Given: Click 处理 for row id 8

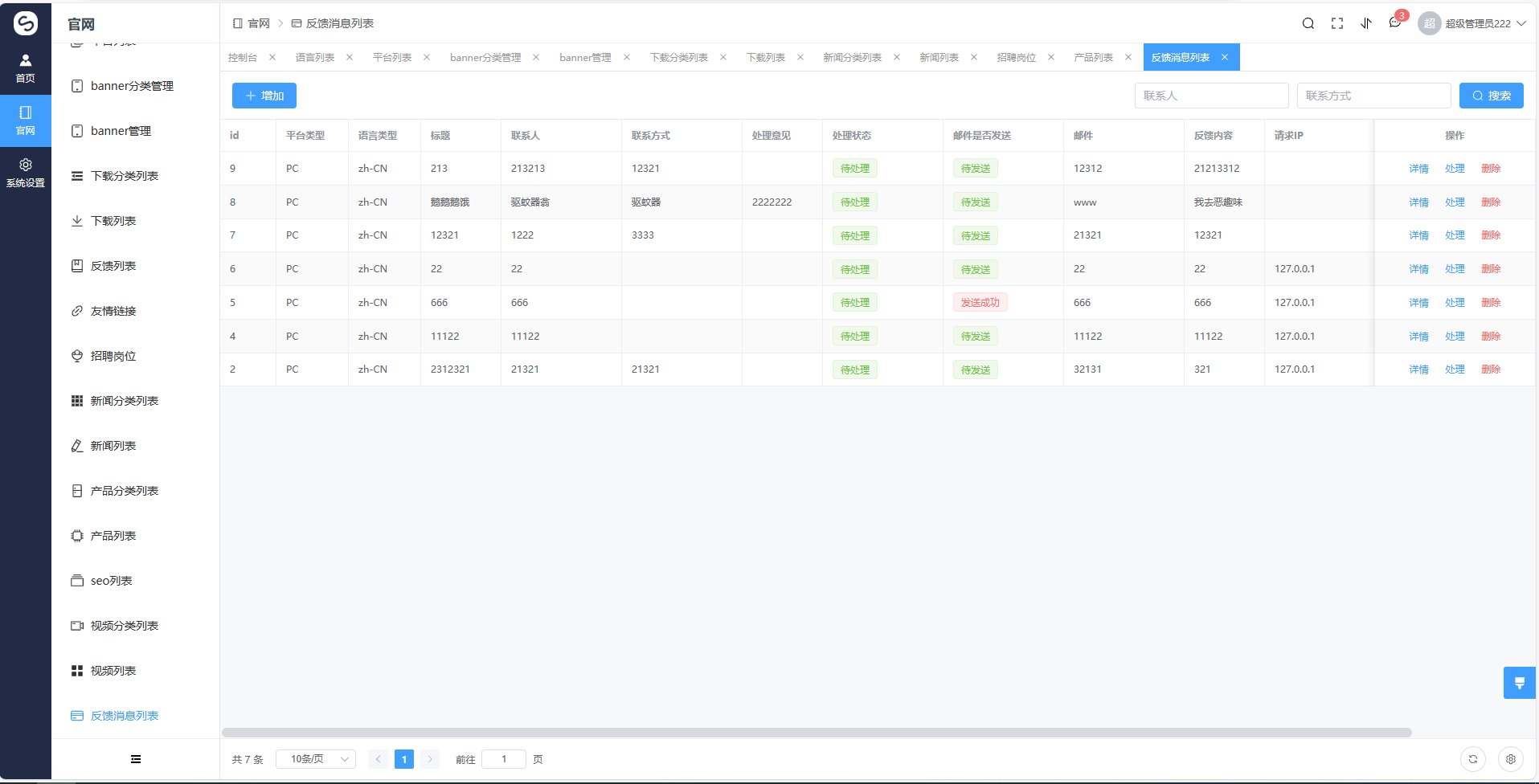Looking at the screenshot, I should point(1455,202).
